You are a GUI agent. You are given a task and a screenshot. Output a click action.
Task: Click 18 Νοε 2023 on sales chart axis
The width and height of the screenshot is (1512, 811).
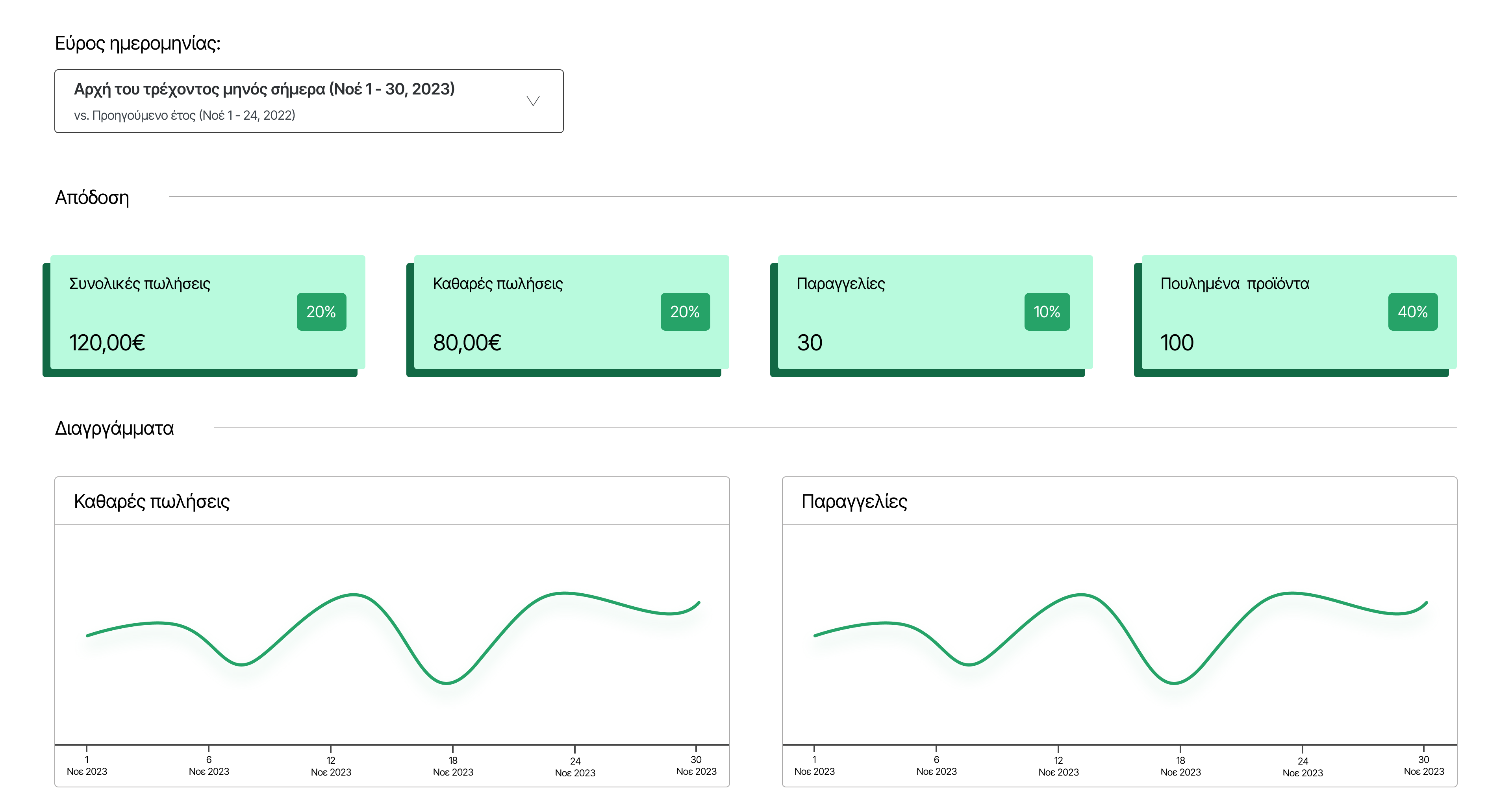pos(452,766)
